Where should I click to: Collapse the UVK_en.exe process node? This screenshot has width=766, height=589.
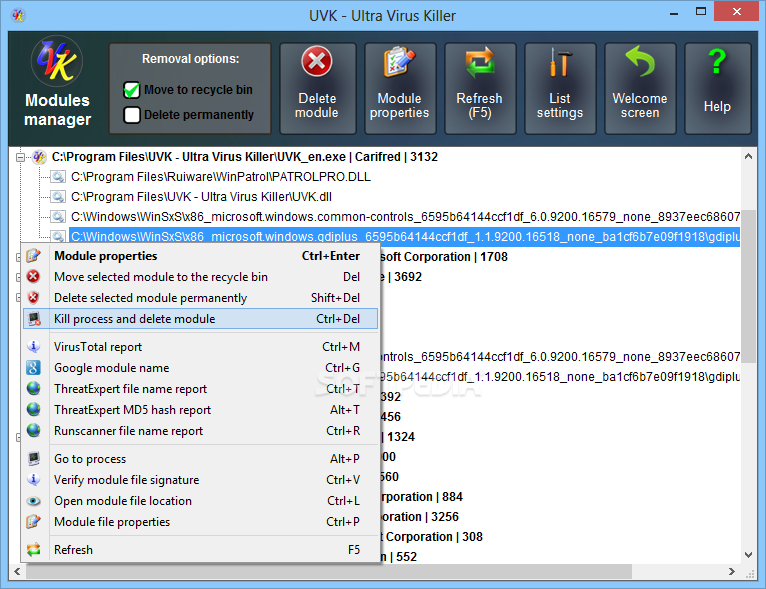coord(21,157)
